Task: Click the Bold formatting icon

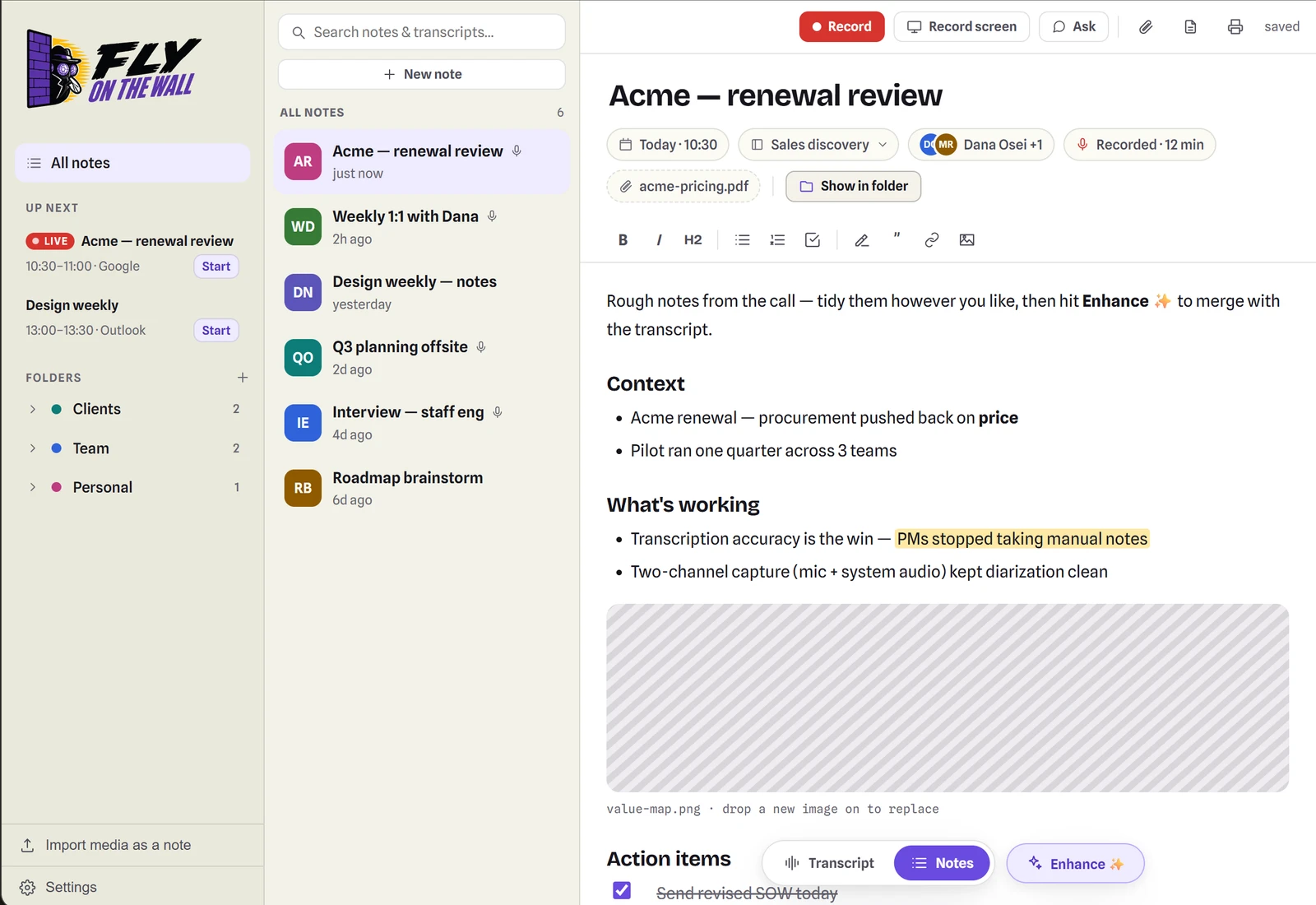Action: point(623,240)
